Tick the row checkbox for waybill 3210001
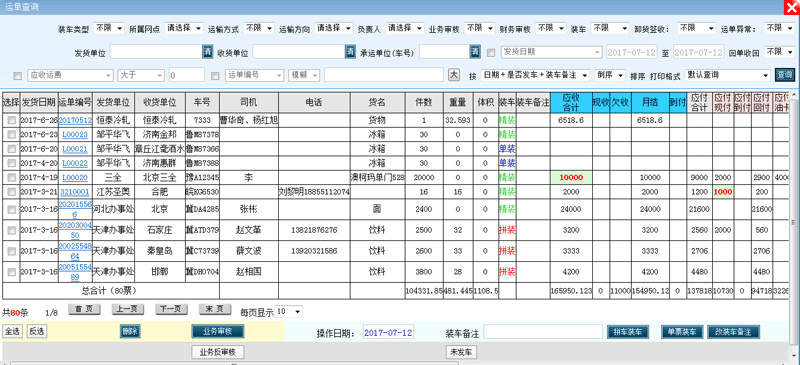The height and width of the screenshot is (365, 800). coord(11,192)
